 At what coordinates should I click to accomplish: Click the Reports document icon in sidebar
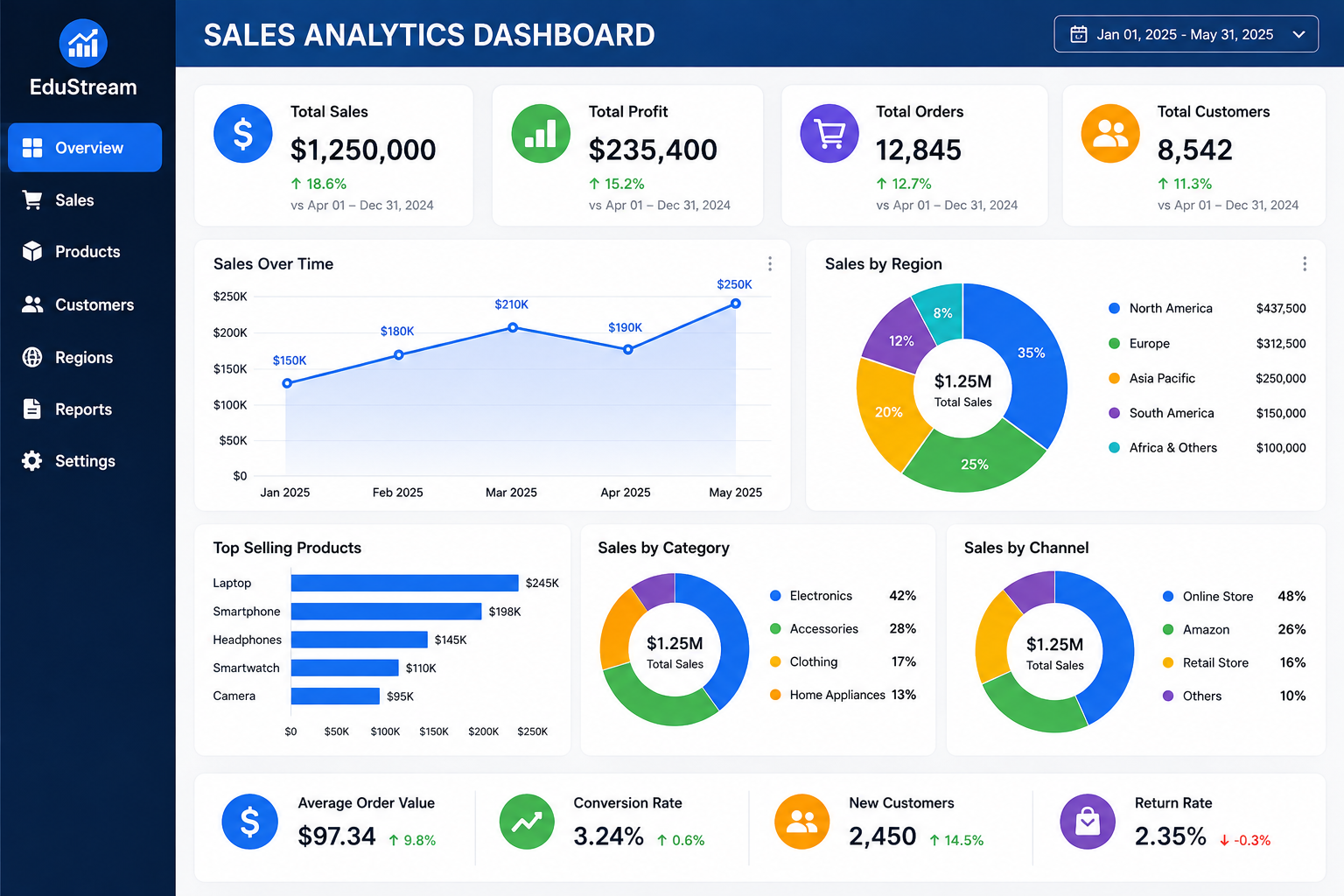[32, 409]
